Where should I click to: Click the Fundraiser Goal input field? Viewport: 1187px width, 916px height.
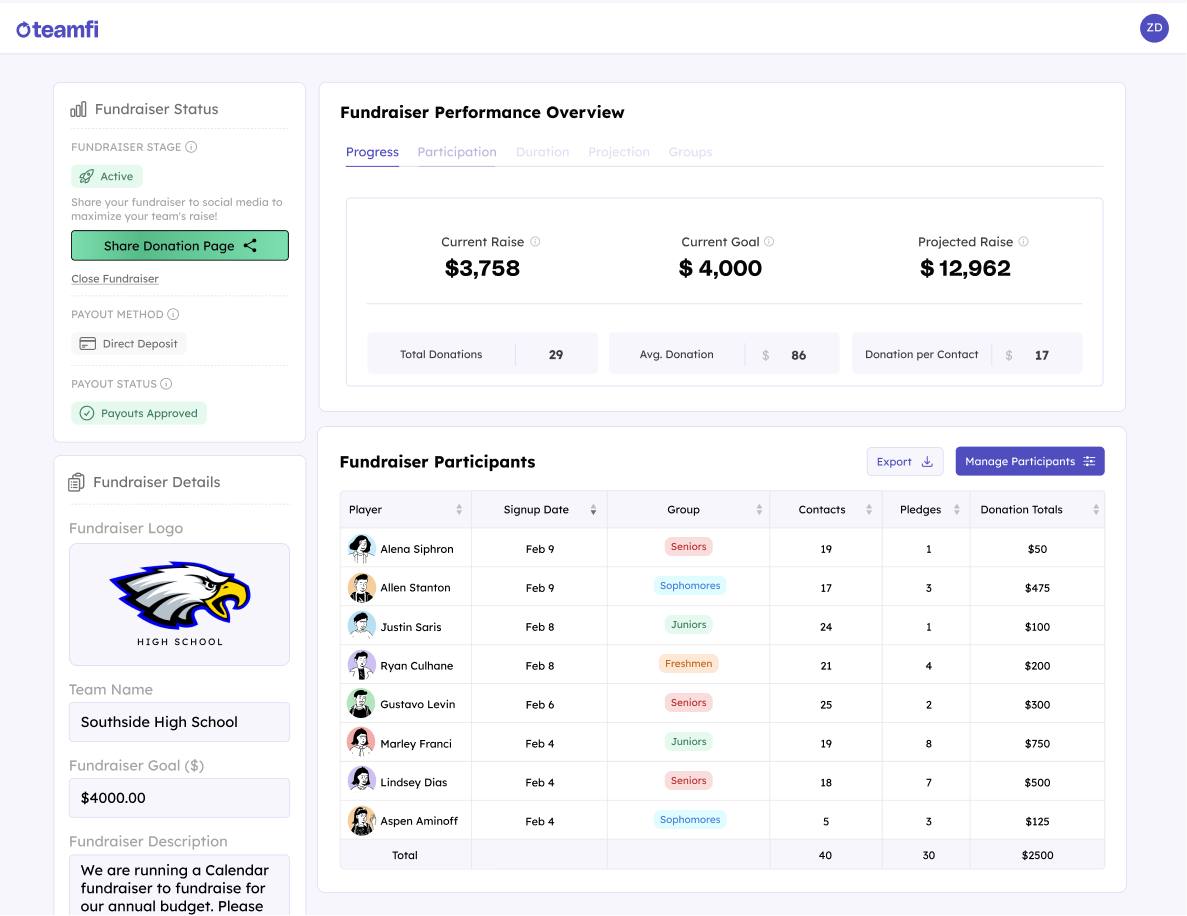(x=179, y=797)
